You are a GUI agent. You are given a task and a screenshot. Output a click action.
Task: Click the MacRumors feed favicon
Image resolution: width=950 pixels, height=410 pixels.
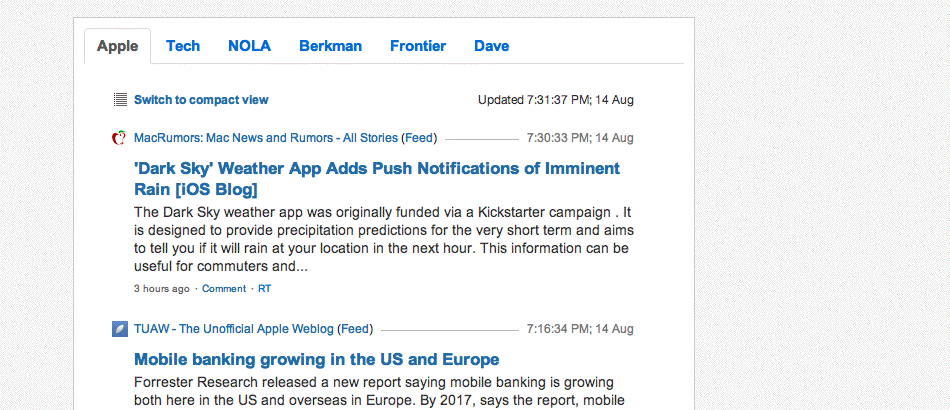[120, 138]
